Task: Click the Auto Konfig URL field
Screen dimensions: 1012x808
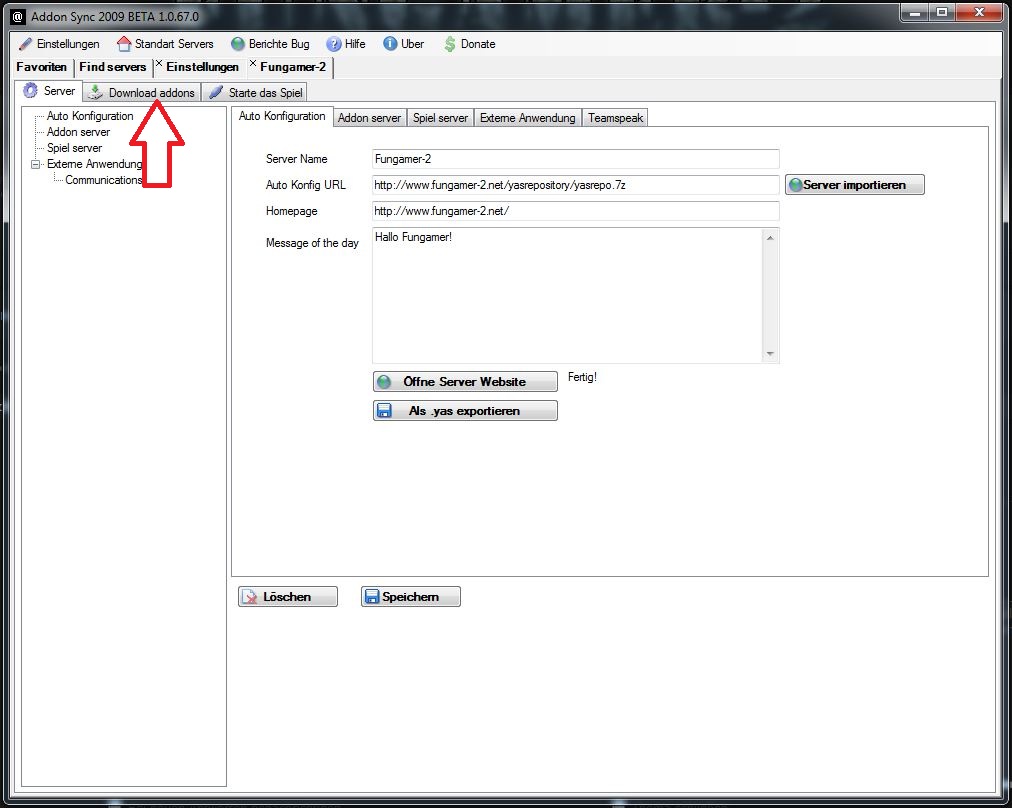Action: tap(575, 185)
